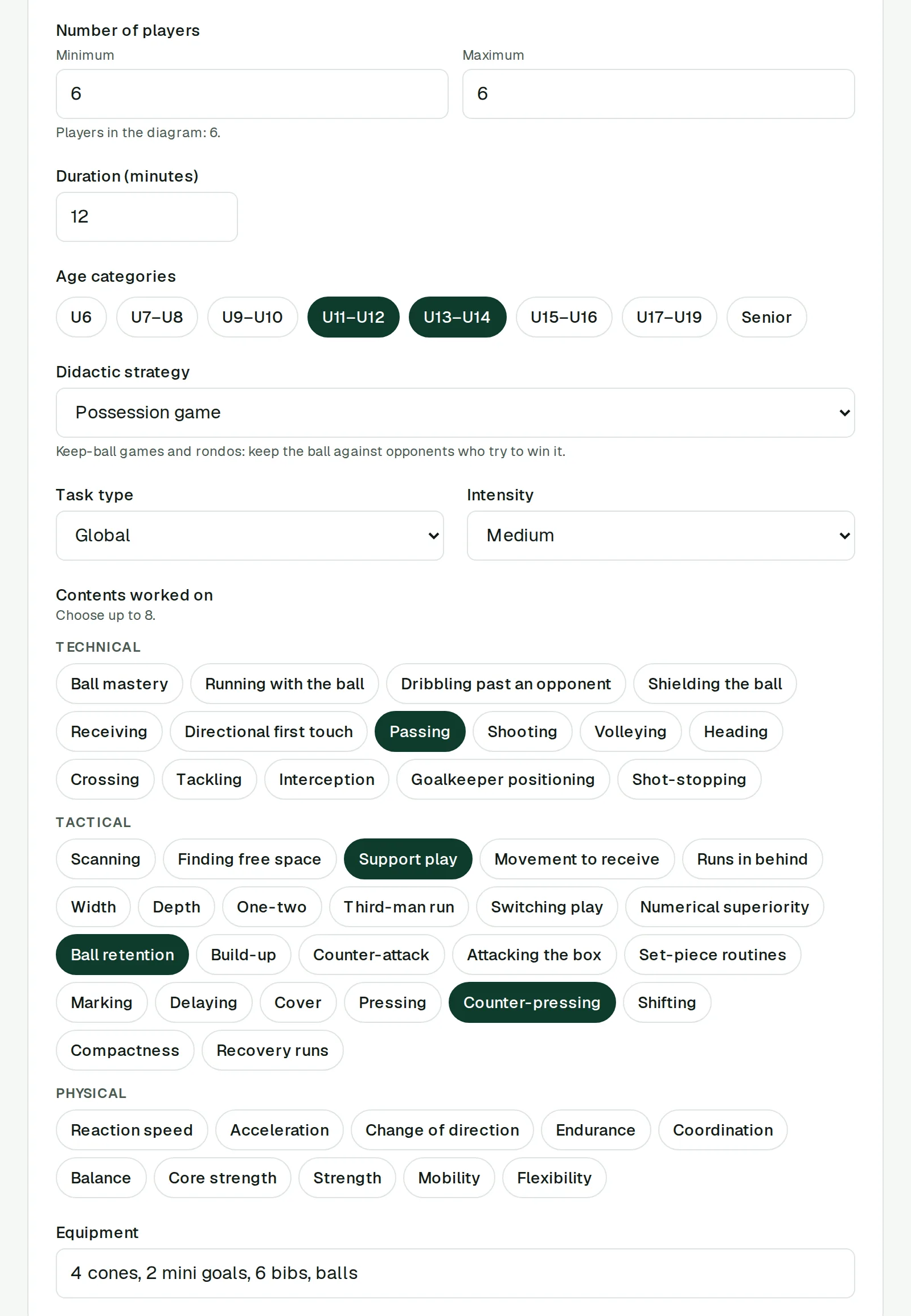The image size is (911, 1316).
Task: Open the Didactic strategy dropdown
Action: [x=455, y=413]
